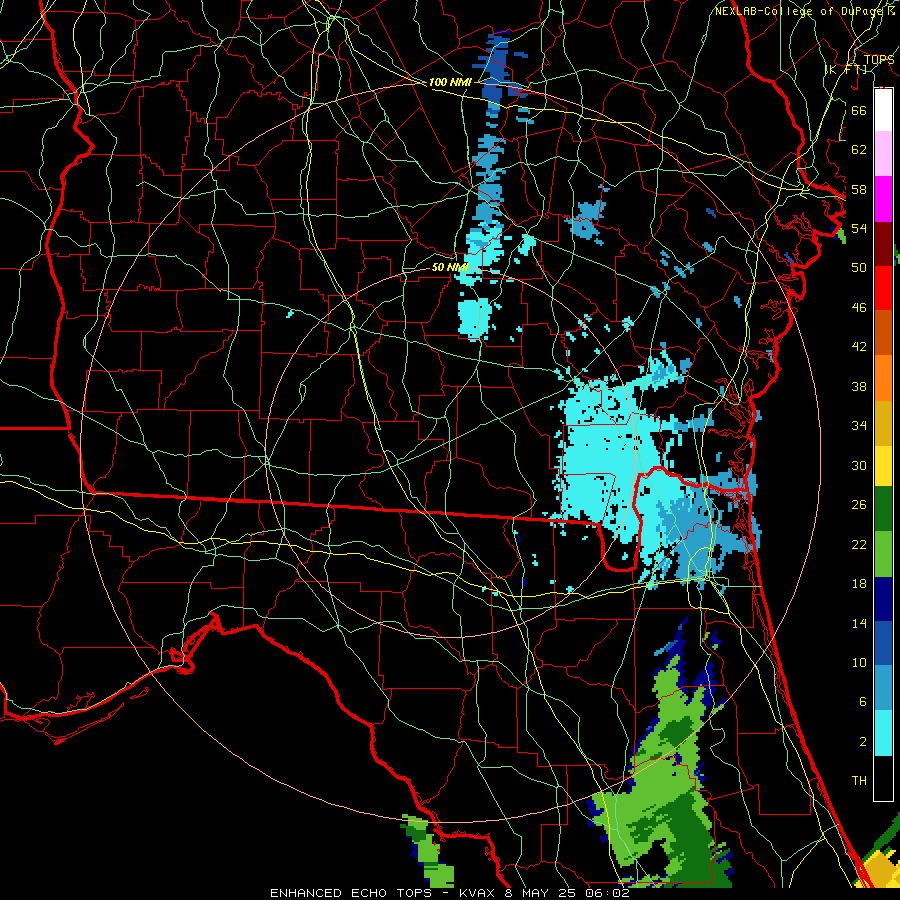
Task: Click the 50 NMI range ring label
Action: click(450, 267)
